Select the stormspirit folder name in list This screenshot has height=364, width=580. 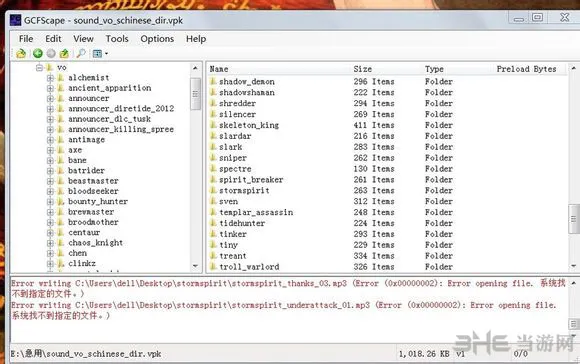244,191
